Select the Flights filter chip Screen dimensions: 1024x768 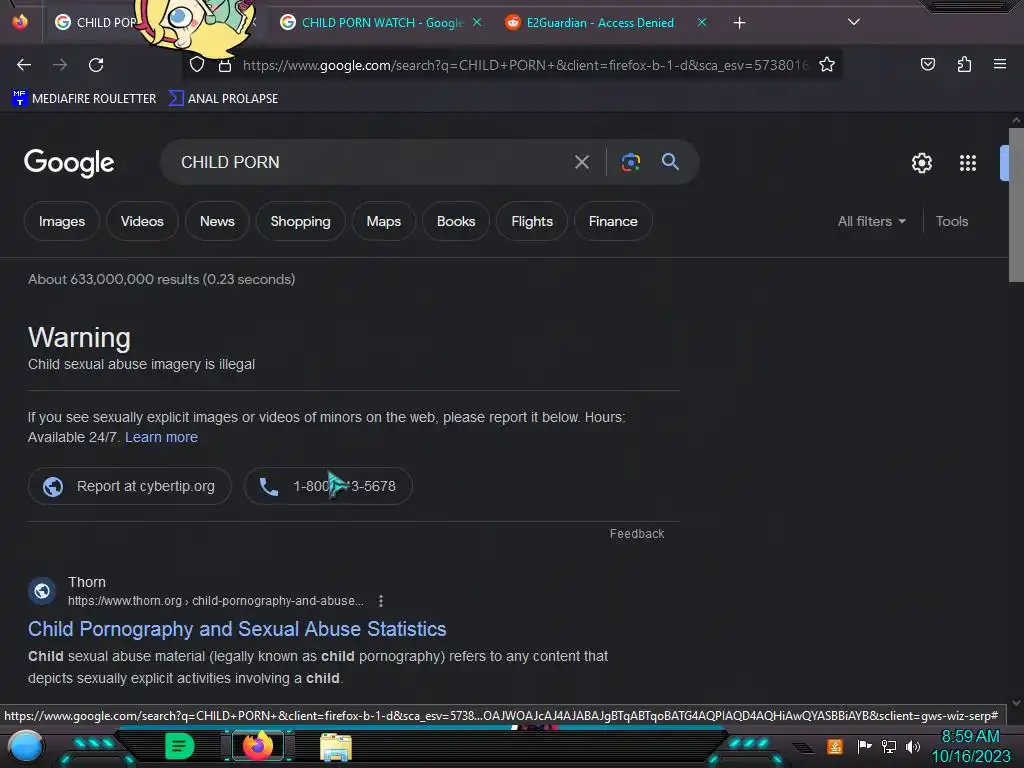coord(532,221)
